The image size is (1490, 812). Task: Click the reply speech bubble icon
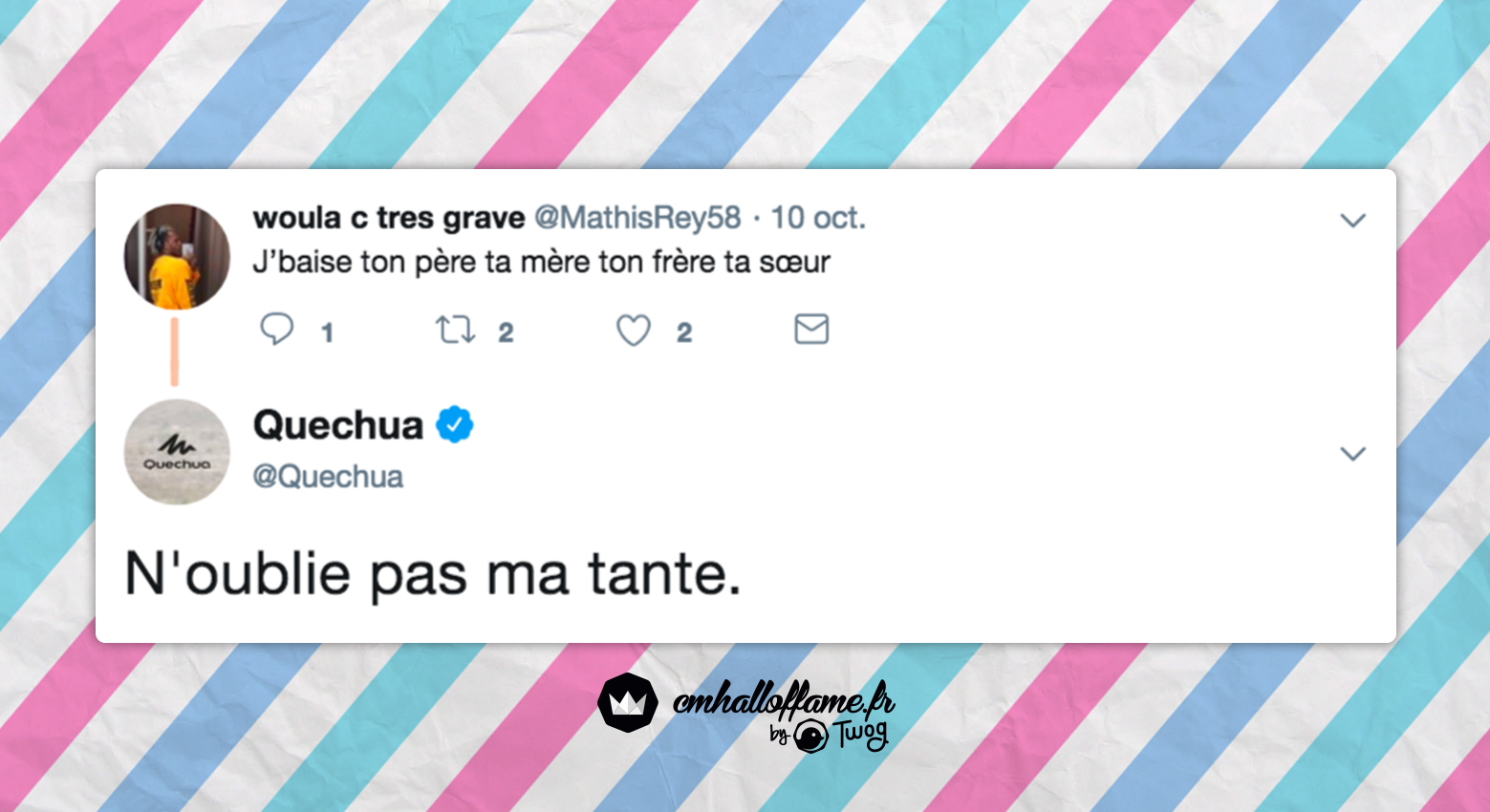(277, 329)
